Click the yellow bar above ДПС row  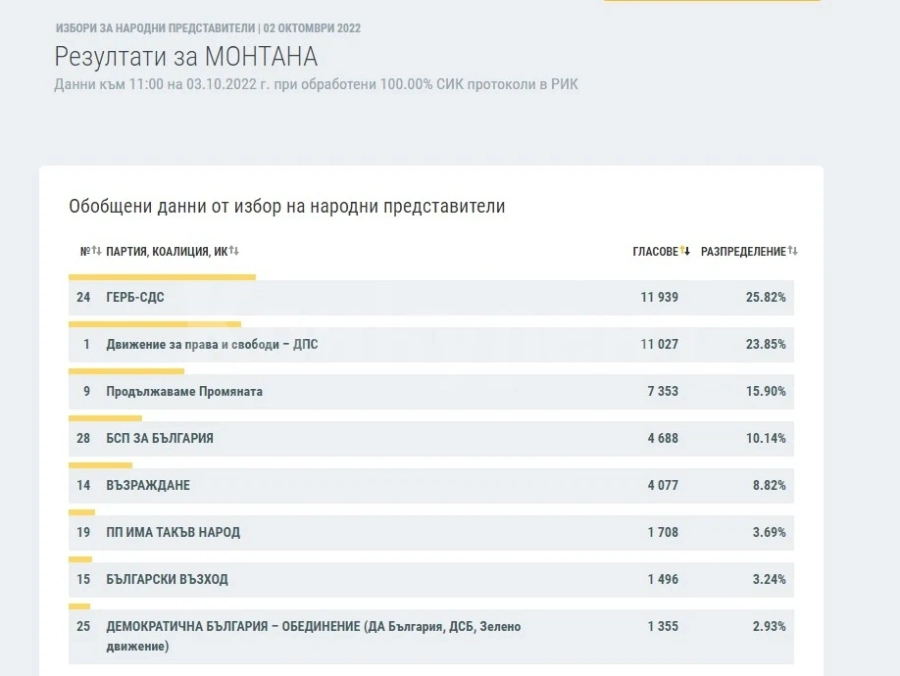pos(155,324)
